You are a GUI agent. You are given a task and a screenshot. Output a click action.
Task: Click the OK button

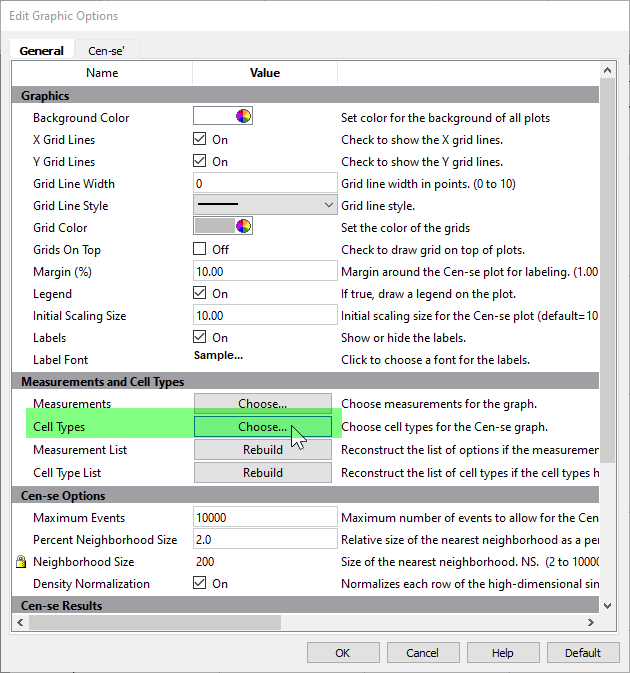[x=342, y=653]
